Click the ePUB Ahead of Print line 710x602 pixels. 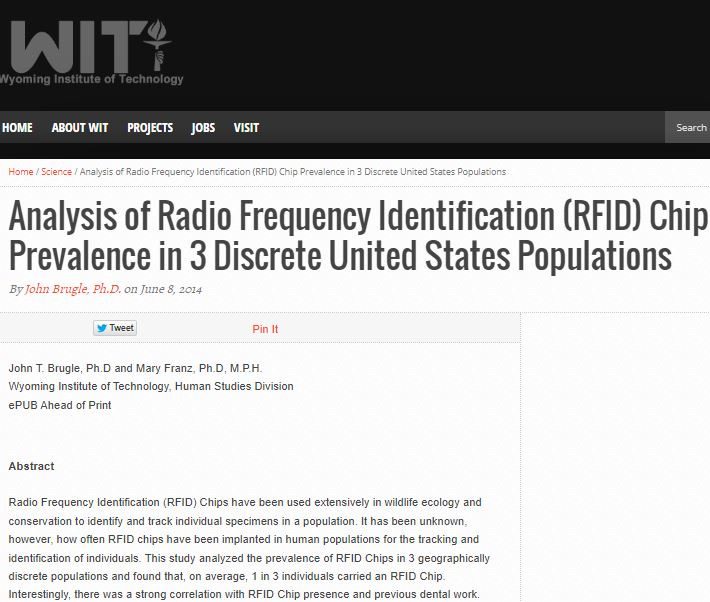pyautogui.click(x=60, y=405)
